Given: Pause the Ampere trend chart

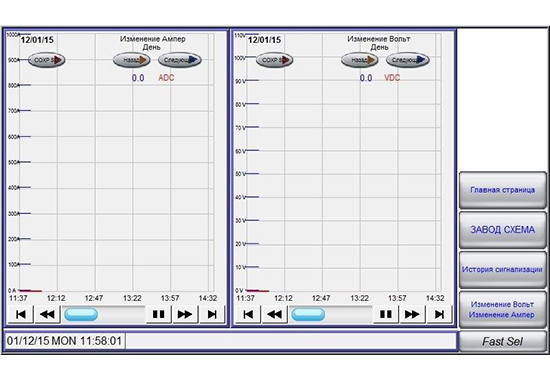Looking at the screenshot, I should [159, 314].
